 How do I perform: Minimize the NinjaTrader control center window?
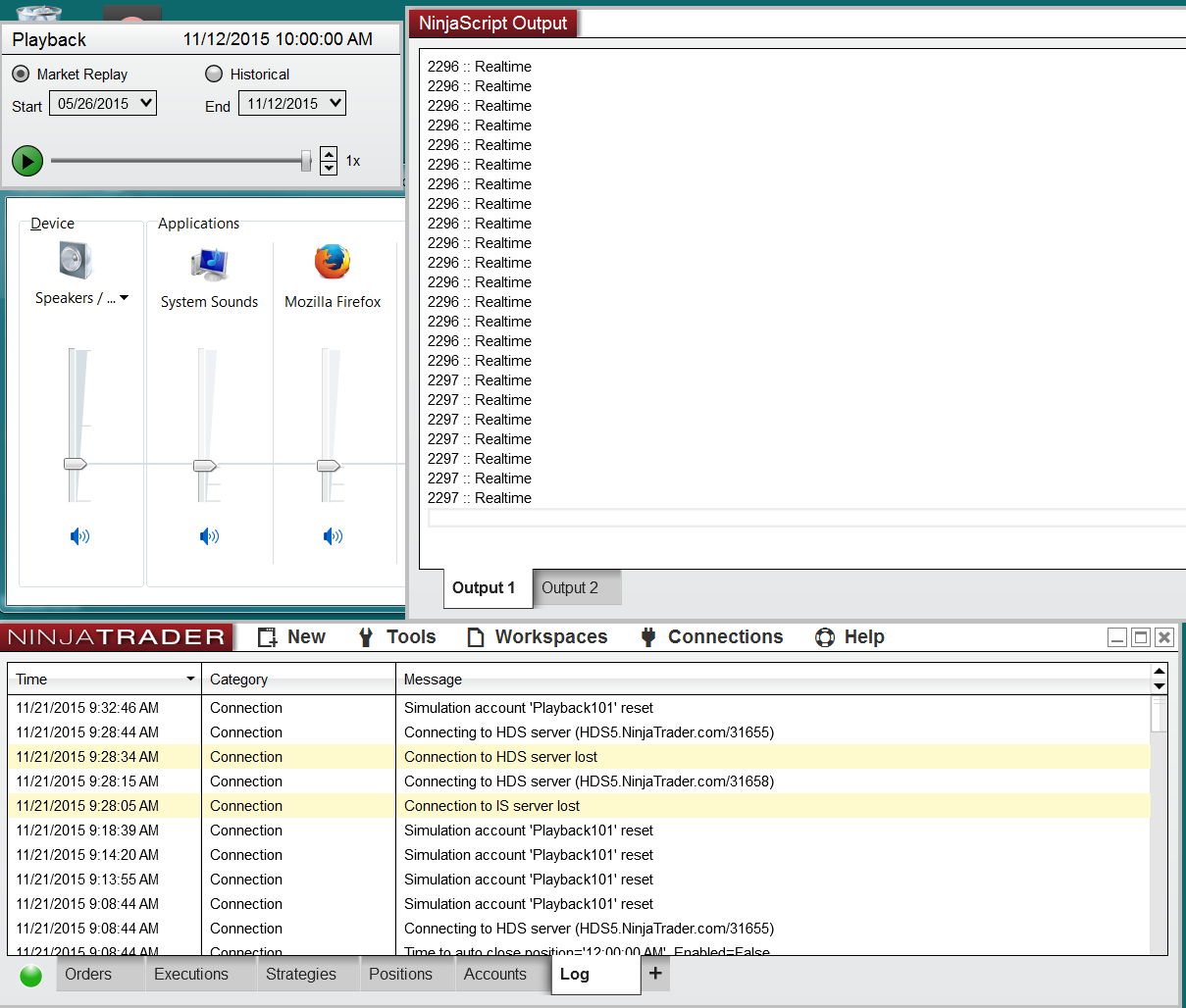click(x=1117, y=637)
